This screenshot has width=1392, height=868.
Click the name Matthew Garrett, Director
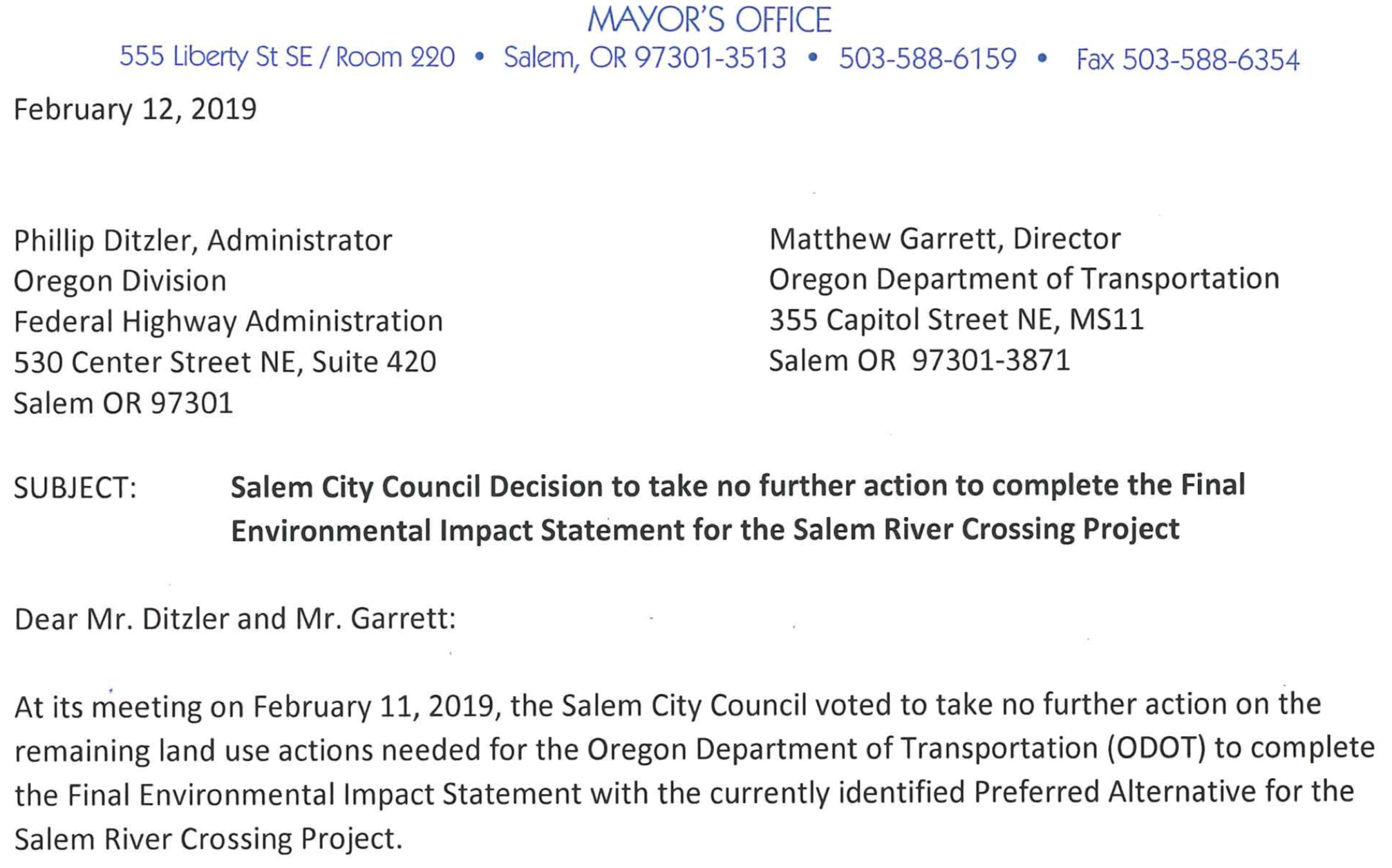tap(944, 240)
